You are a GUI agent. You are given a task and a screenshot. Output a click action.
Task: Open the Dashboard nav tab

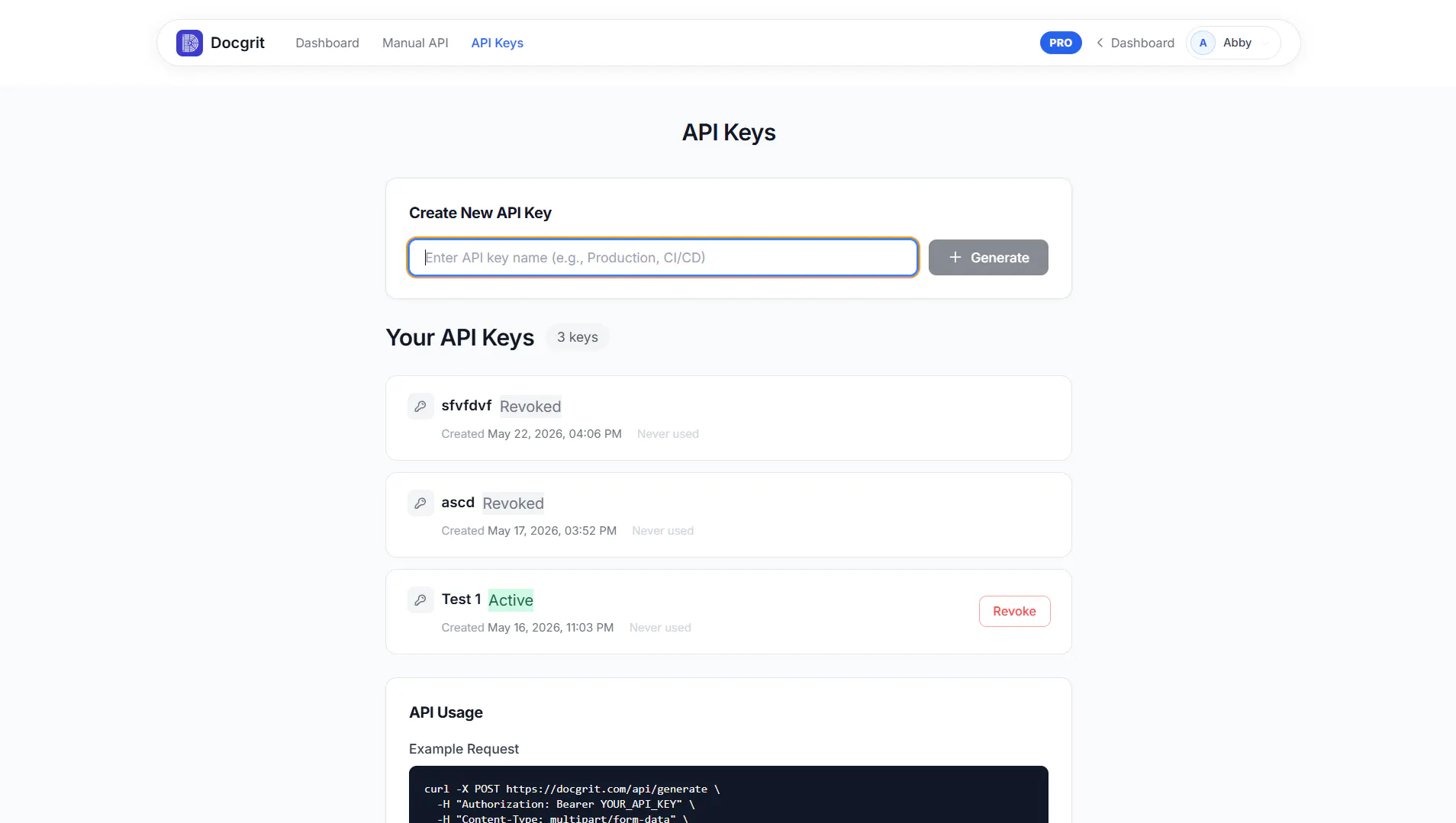(327, 43)
